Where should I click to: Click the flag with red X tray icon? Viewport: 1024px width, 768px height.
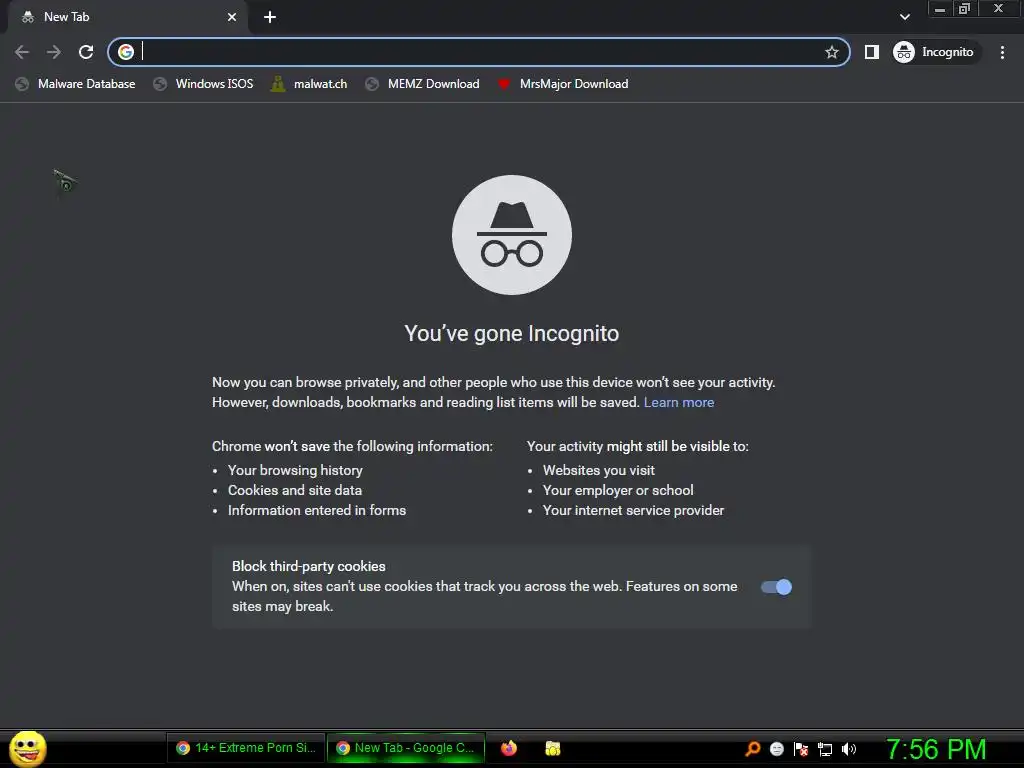(801, 749)
